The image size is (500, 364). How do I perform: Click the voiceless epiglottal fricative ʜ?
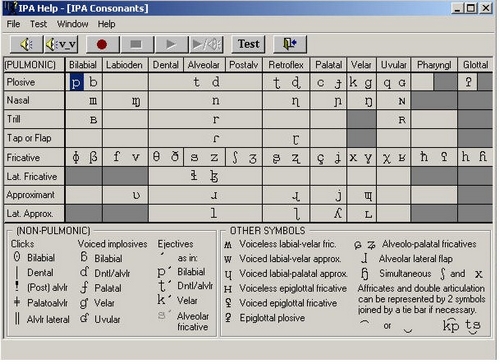coord(228,289)
